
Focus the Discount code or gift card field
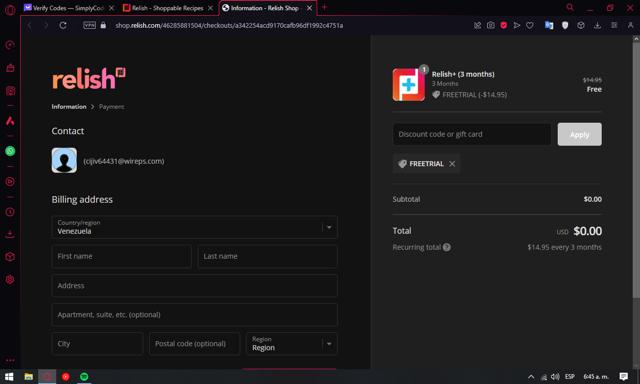[472, 134]
